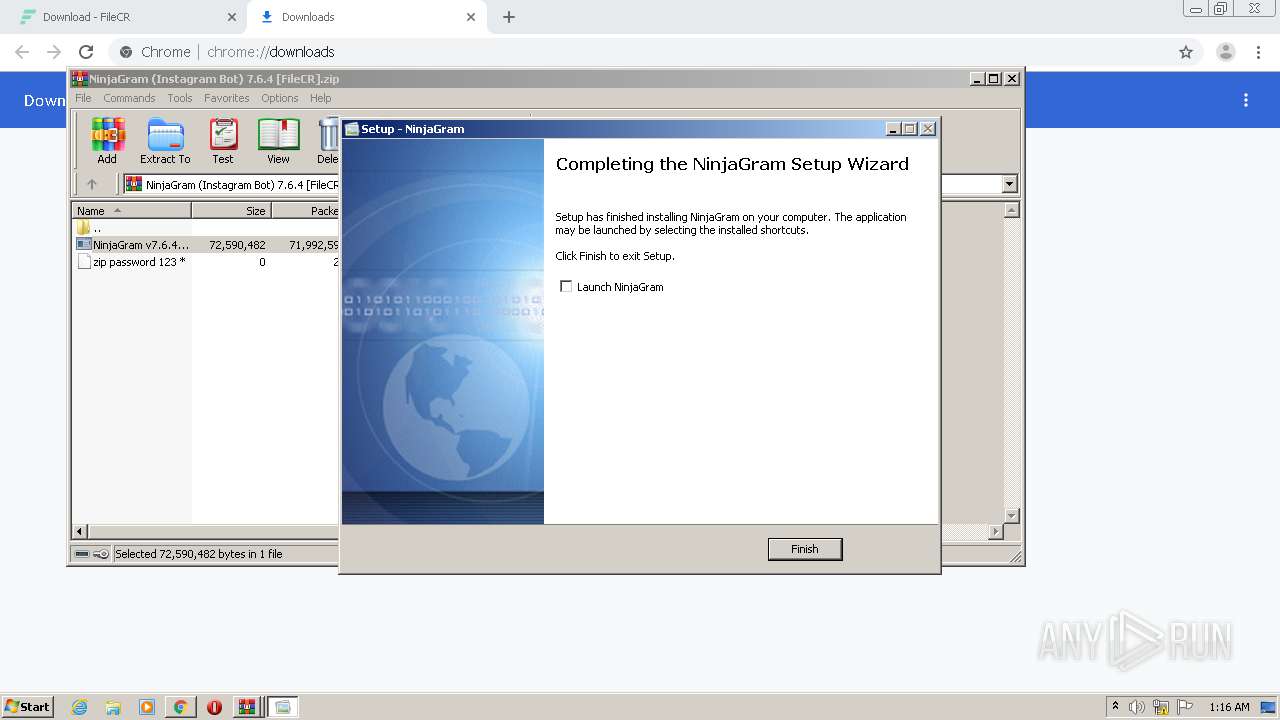Open the WinRAR Options menu
Image resolution: width=1280 pixels, height=720 pixels.
[x=280, y=98]
